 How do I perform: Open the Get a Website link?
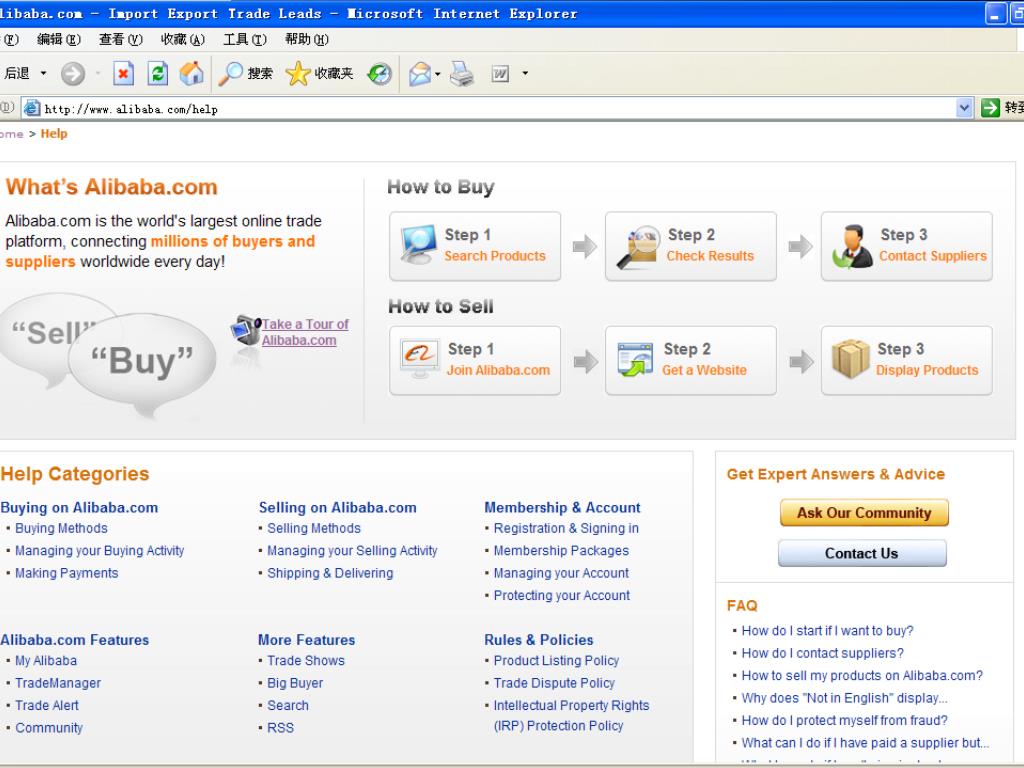pyautogui.click(x=704, y=370)
